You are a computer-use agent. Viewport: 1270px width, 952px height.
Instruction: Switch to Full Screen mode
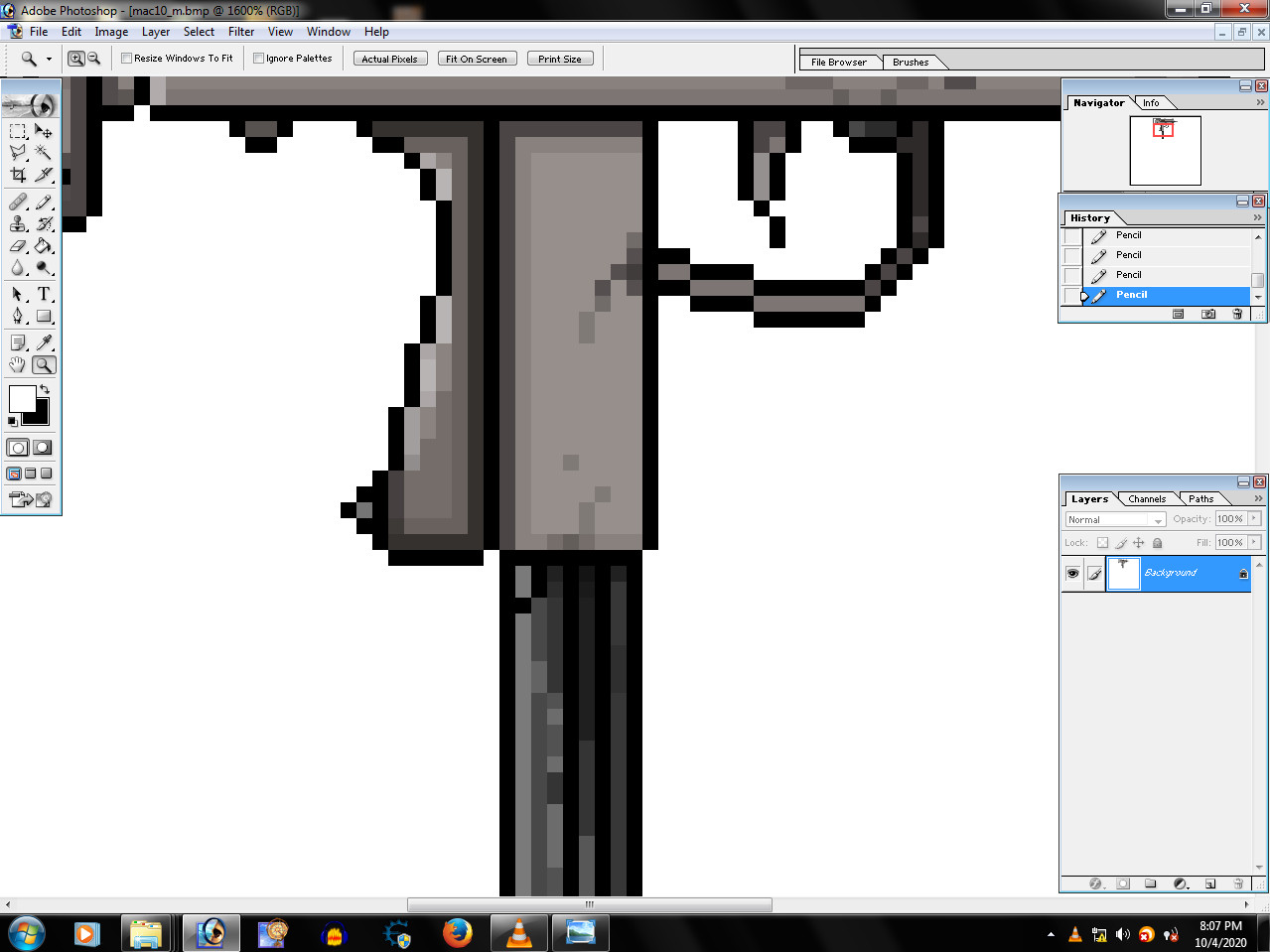tap(46, 474)
